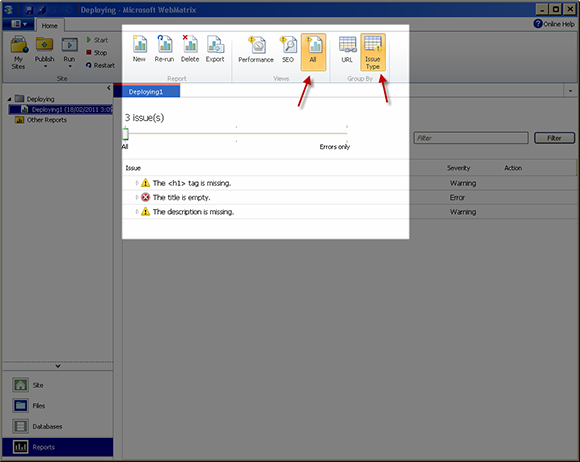Screen dimensions: 580x462
Task: Click the Filter button
Action: pos(554,138)
